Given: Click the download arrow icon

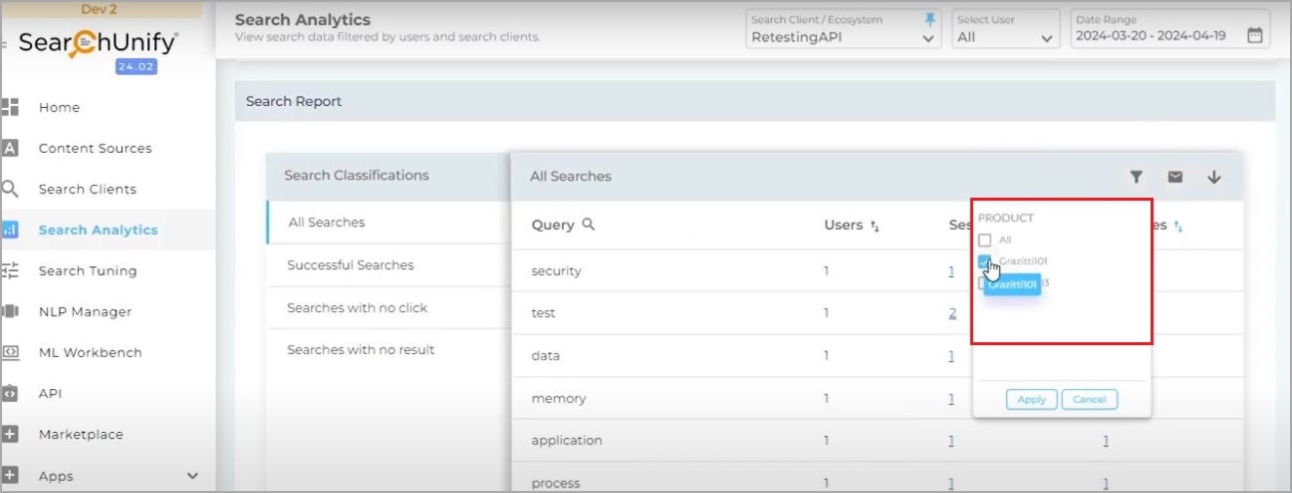Looking at the screenshot, I should (1214, 177).
